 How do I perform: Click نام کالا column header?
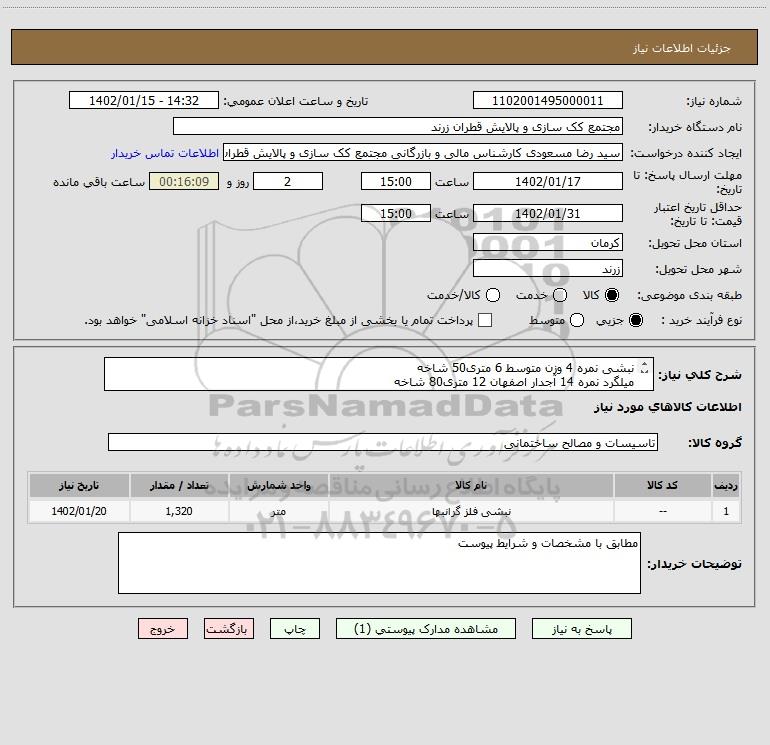(x=471, y=485)
